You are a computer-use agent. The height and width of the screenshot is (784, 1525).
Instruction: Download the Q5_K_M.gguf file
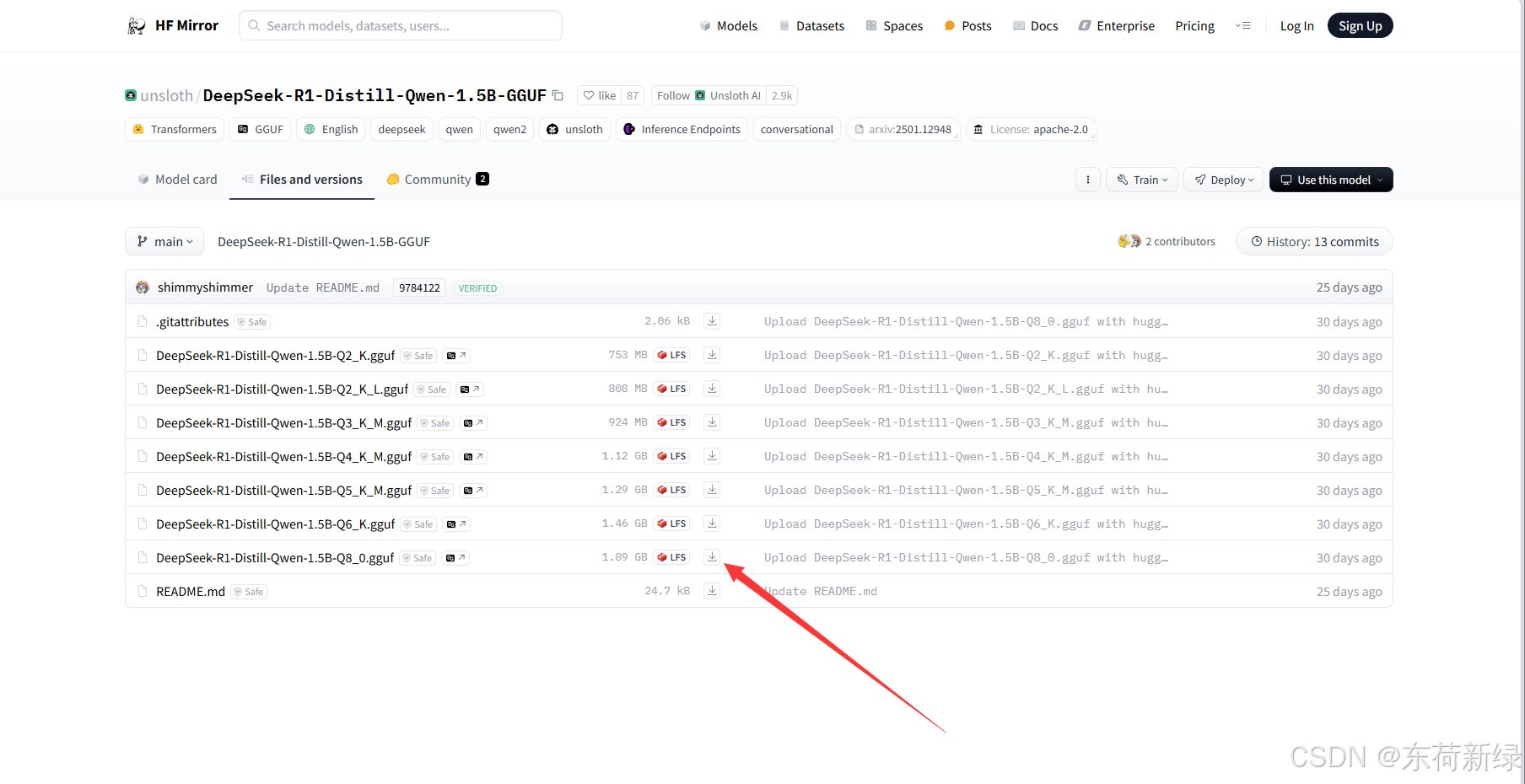pos(712,490)
